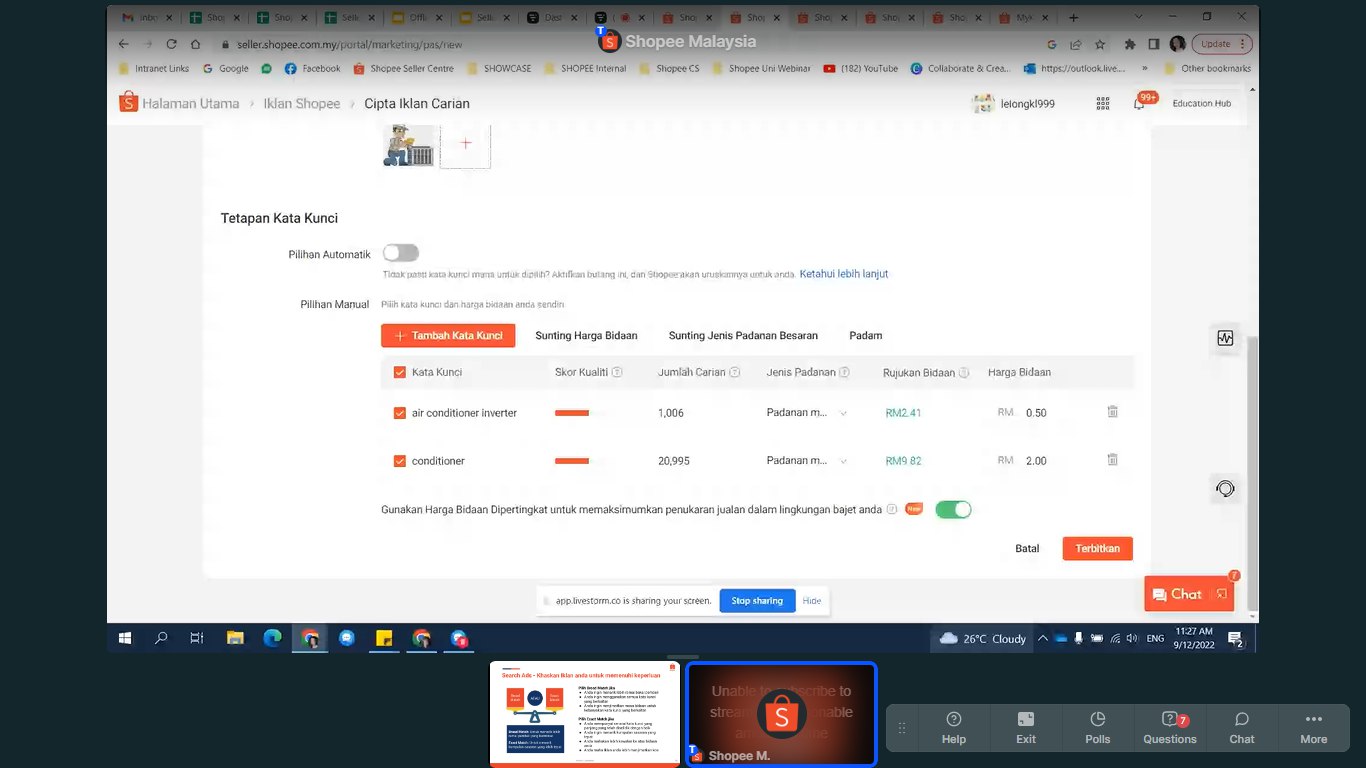Delete the conditioner keyword row

tap(1112, 459)
